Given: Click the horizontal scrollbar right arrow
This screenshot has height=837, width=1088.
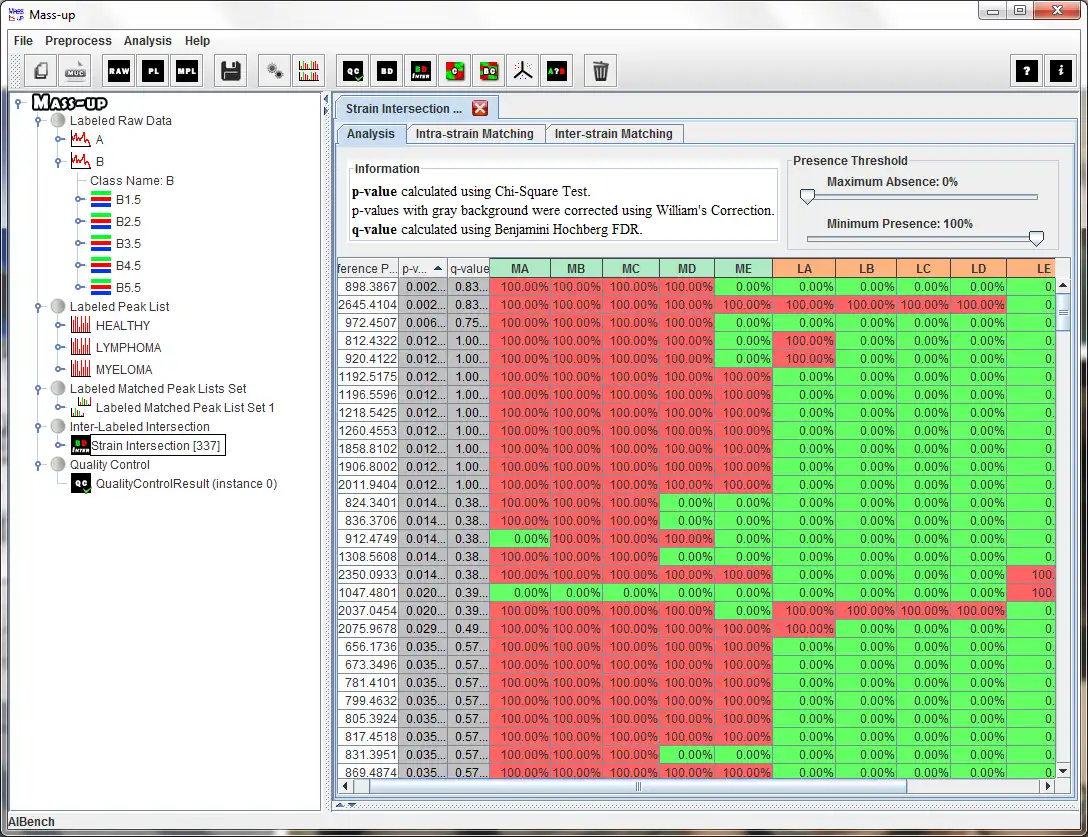Looking at the screenshot, I should [1048, 786].
